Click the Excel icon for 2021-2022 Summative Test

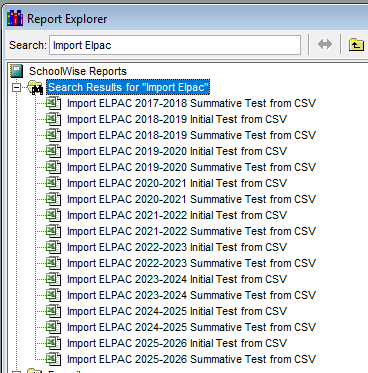point(53,231)
